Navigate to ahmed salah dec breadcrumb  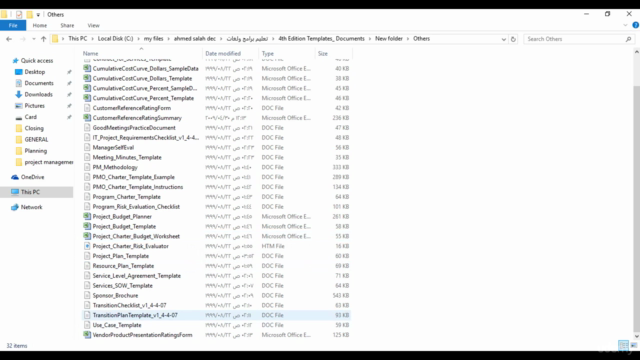195,38
